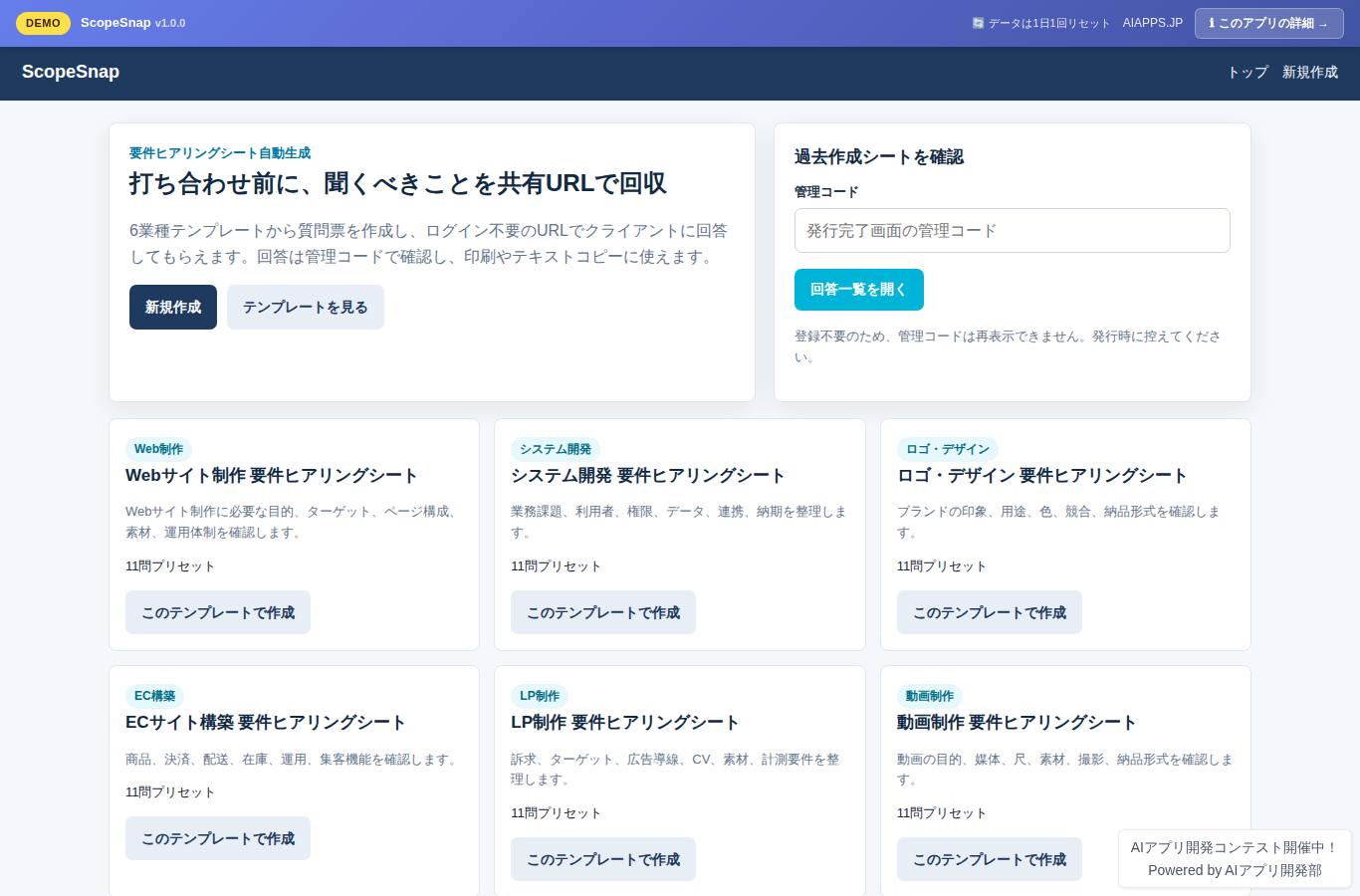This screenshot has width=1360, height=896.
Task: Open このアプリの詳細 button
Action: click(1268, 23)
